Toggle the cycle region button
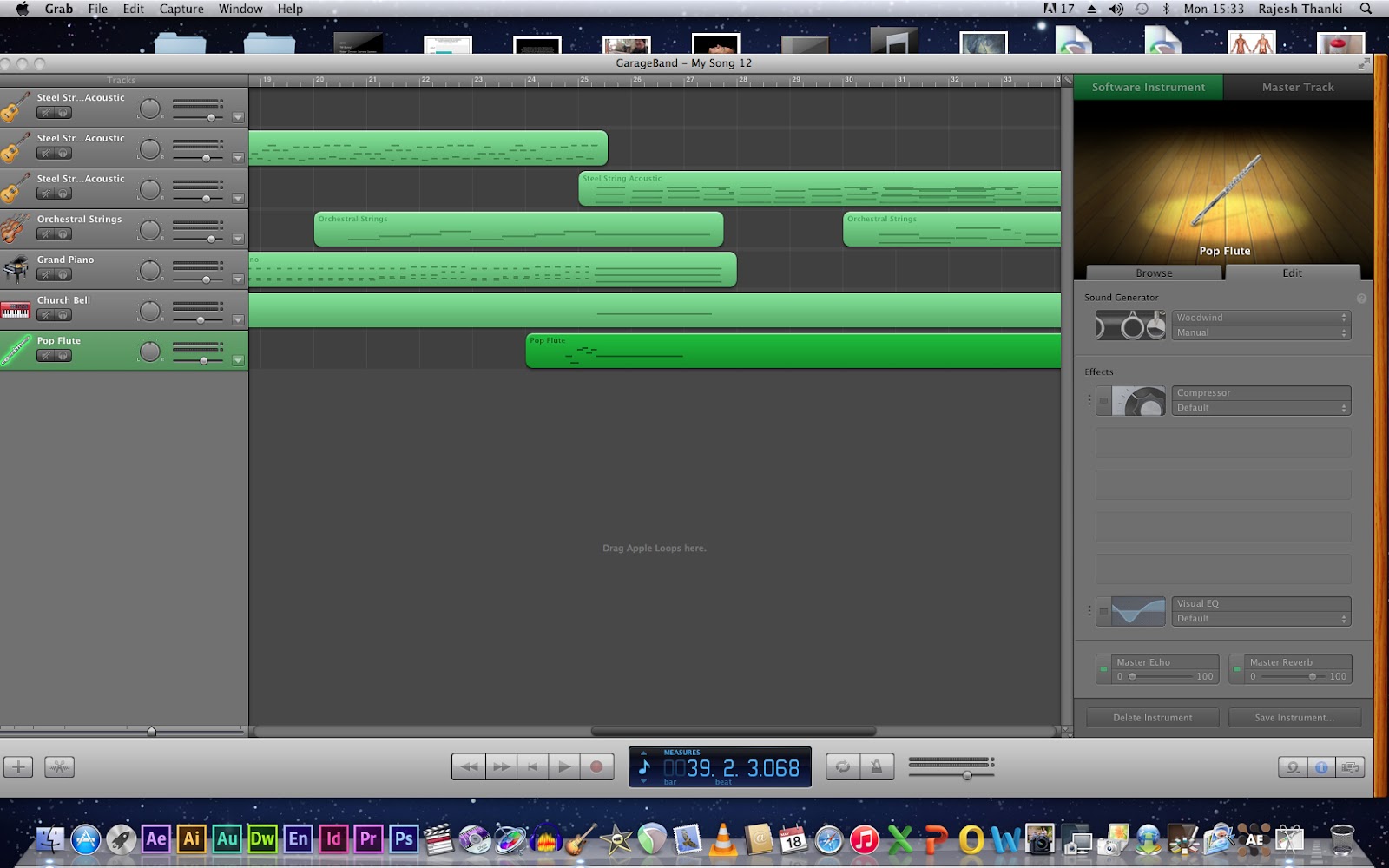 pyautogui.click(x=842, y=766)
